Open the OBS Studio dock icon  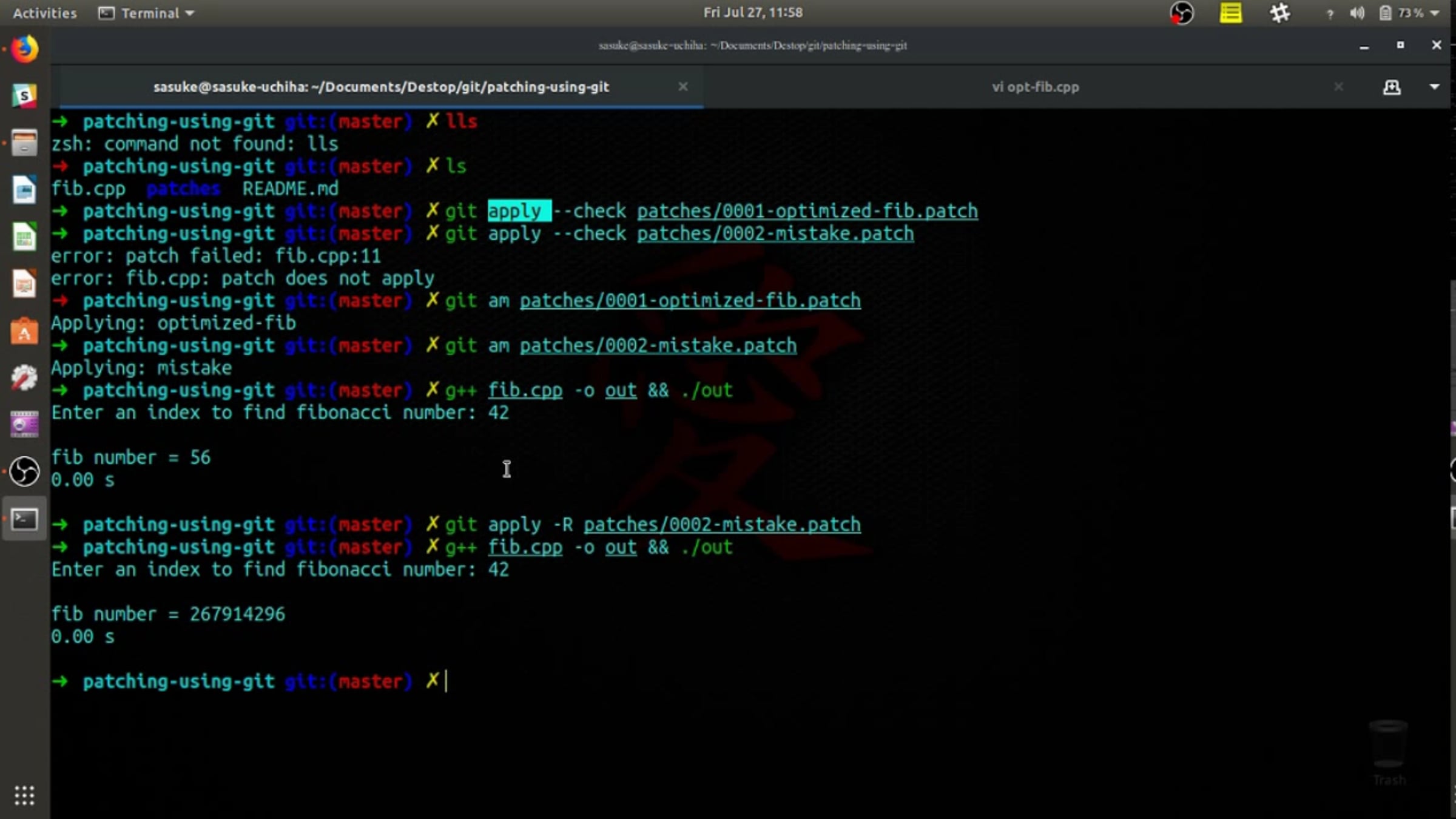coord(24,471)
